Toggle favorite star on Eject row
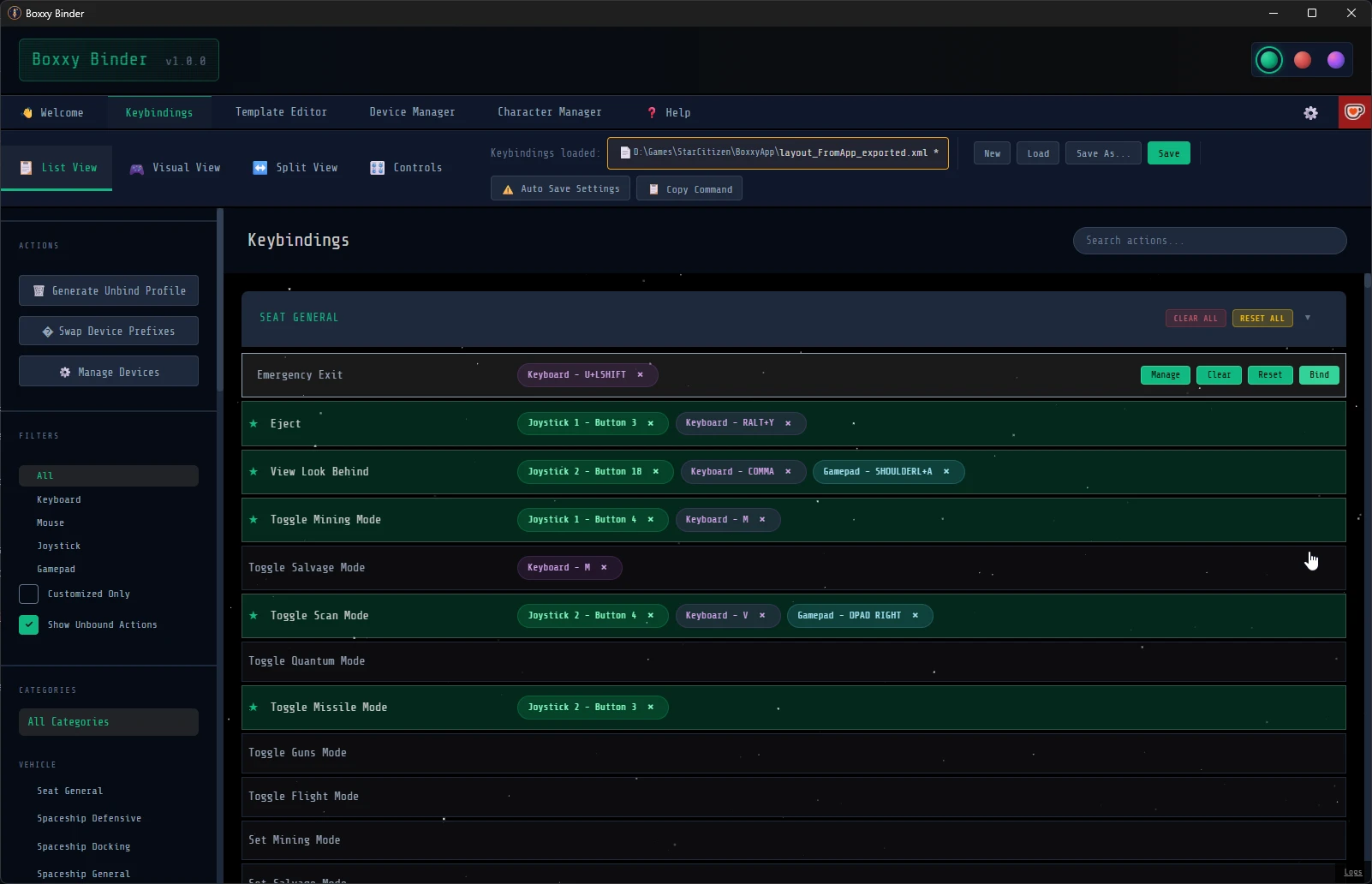1372x884 pixels. coord(254,423)
